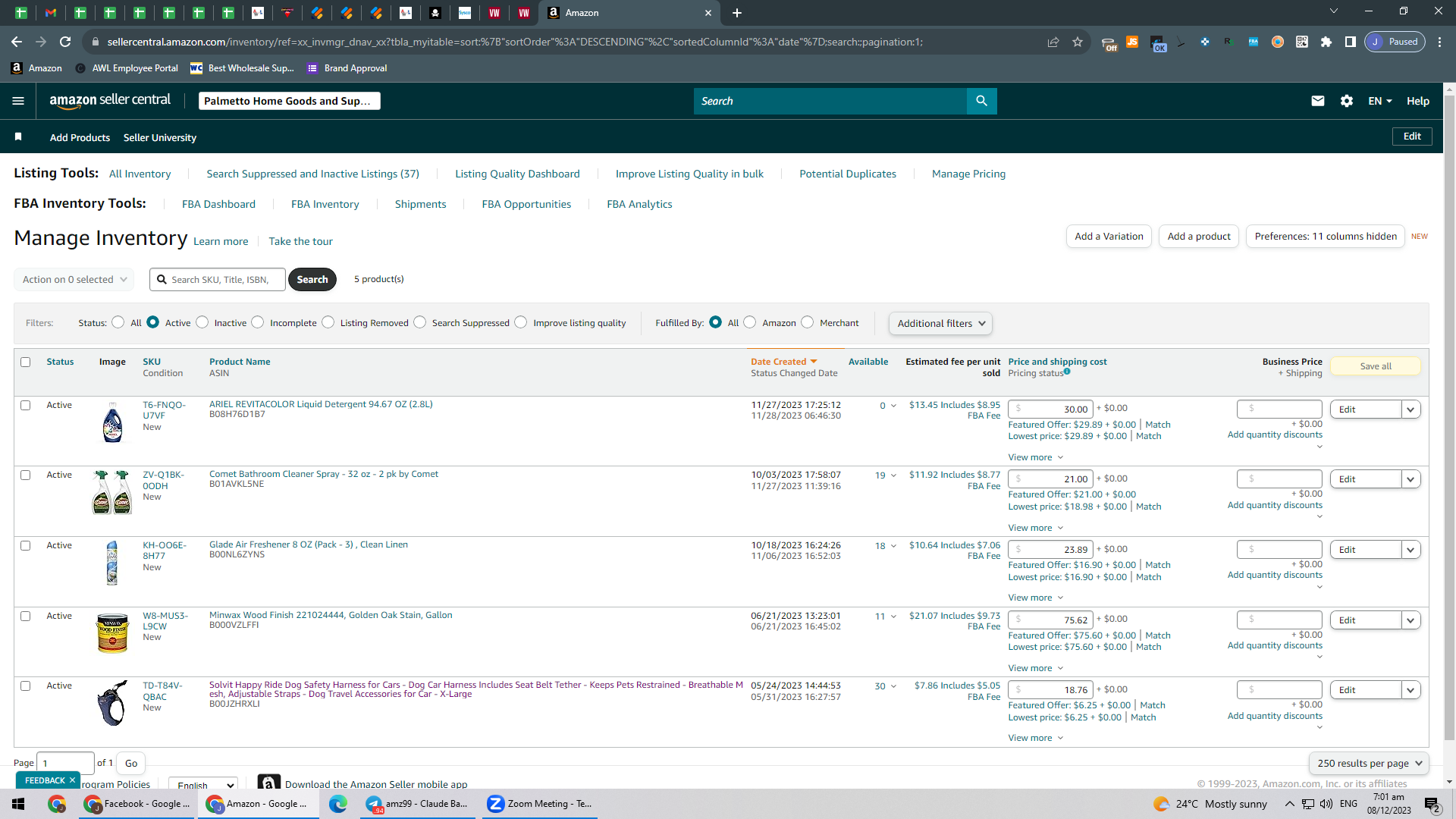This screenshot has width=1456, height=819.
Task: Select the Inactive status filter
Action: (x=202, y=322)
